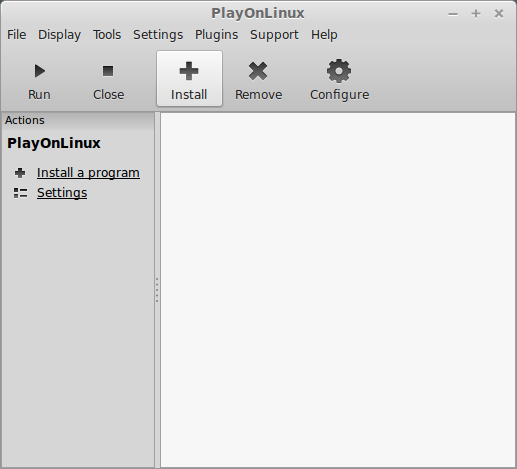Maximize the PlayOnLinux window with plus button
Viewport: 517px width, 469px height.
pyautogui.click(x=476, y=14)
